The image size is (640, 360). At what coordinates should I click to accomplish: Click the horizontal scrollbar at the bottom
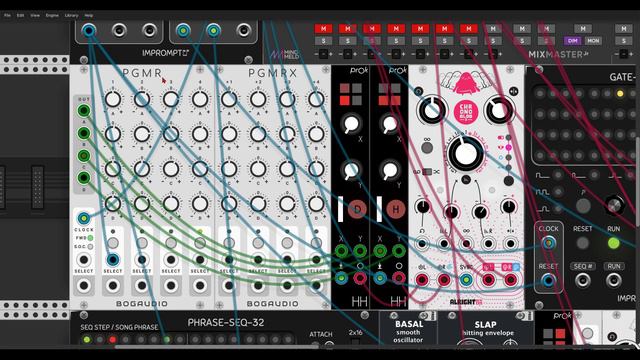216,347
